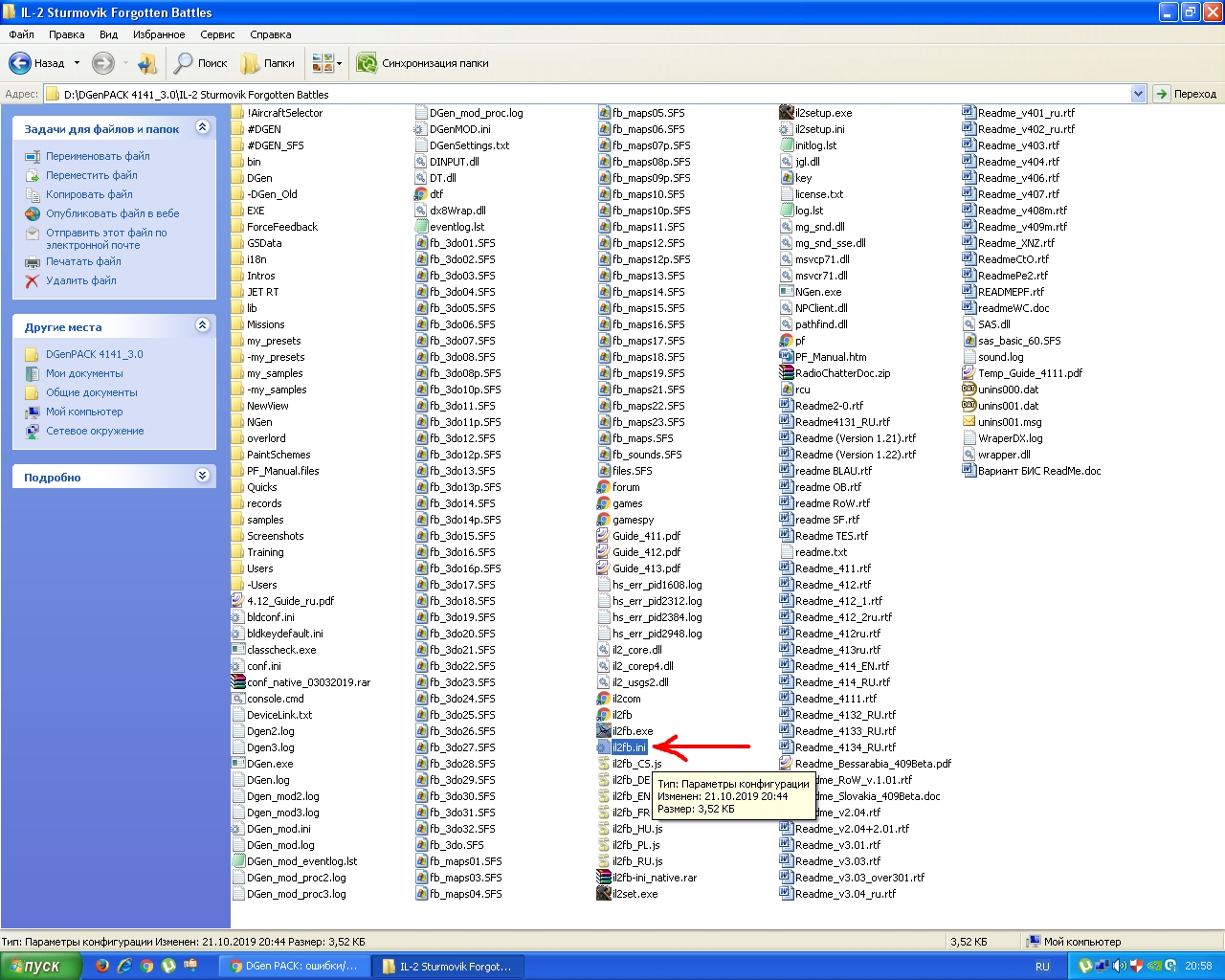
Task: Select the !AircraftSelector folder icon
Action: click(x=238, y=113)
